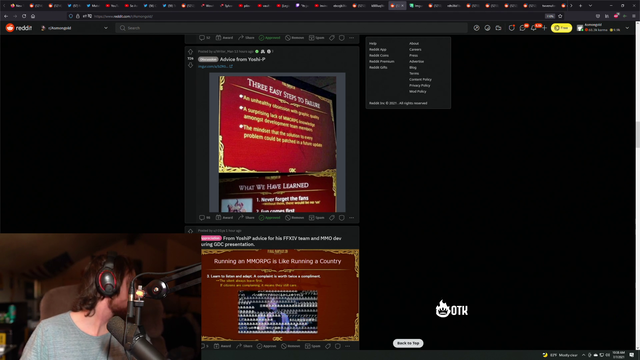Image resolution: width=640 pixels, height=360 pixels.
Task: Focus the Reddit search box
Action: tap(291, 28)
